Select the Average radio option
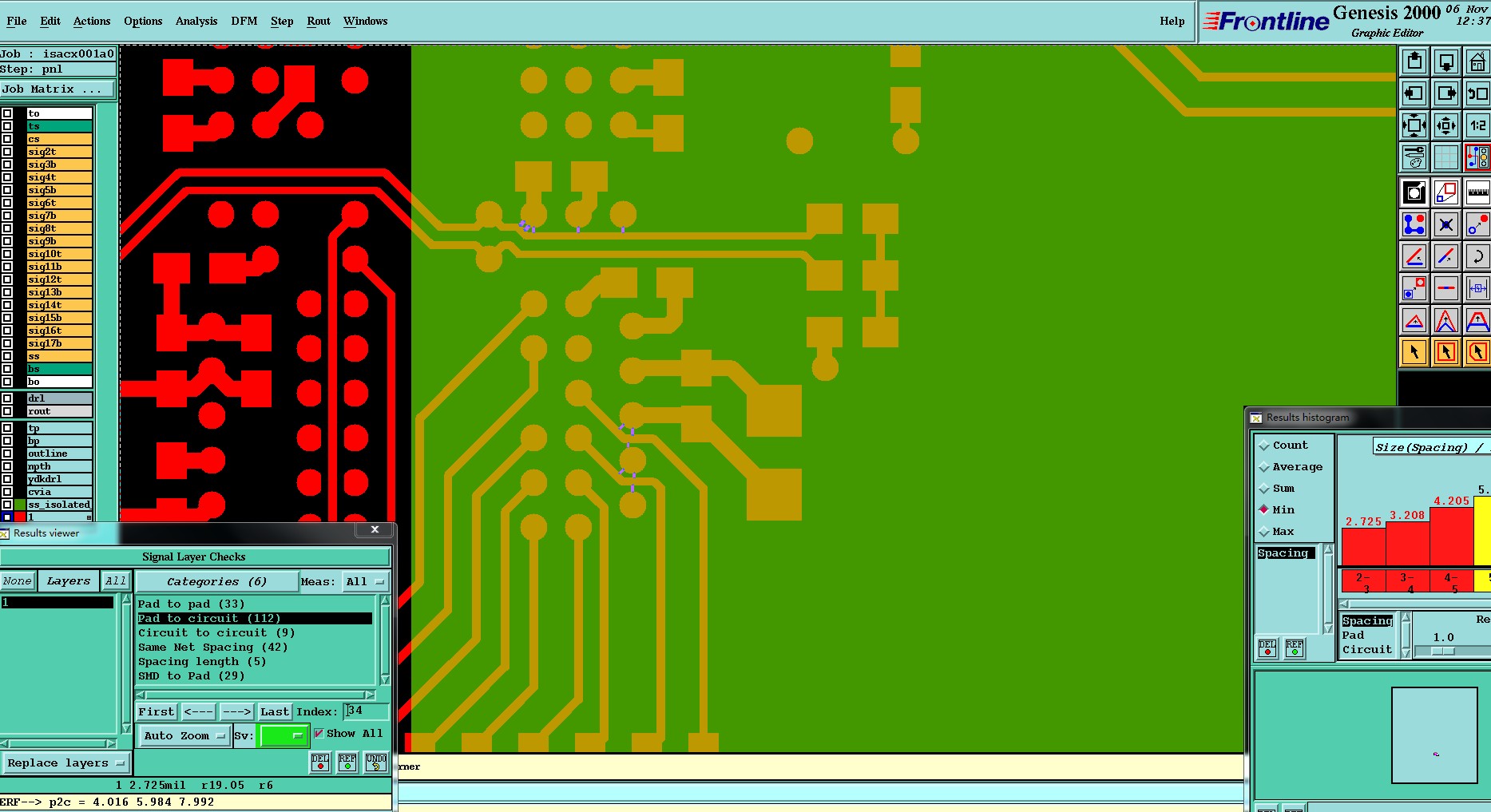The image size is (1491, 812). coord(1264,467)
